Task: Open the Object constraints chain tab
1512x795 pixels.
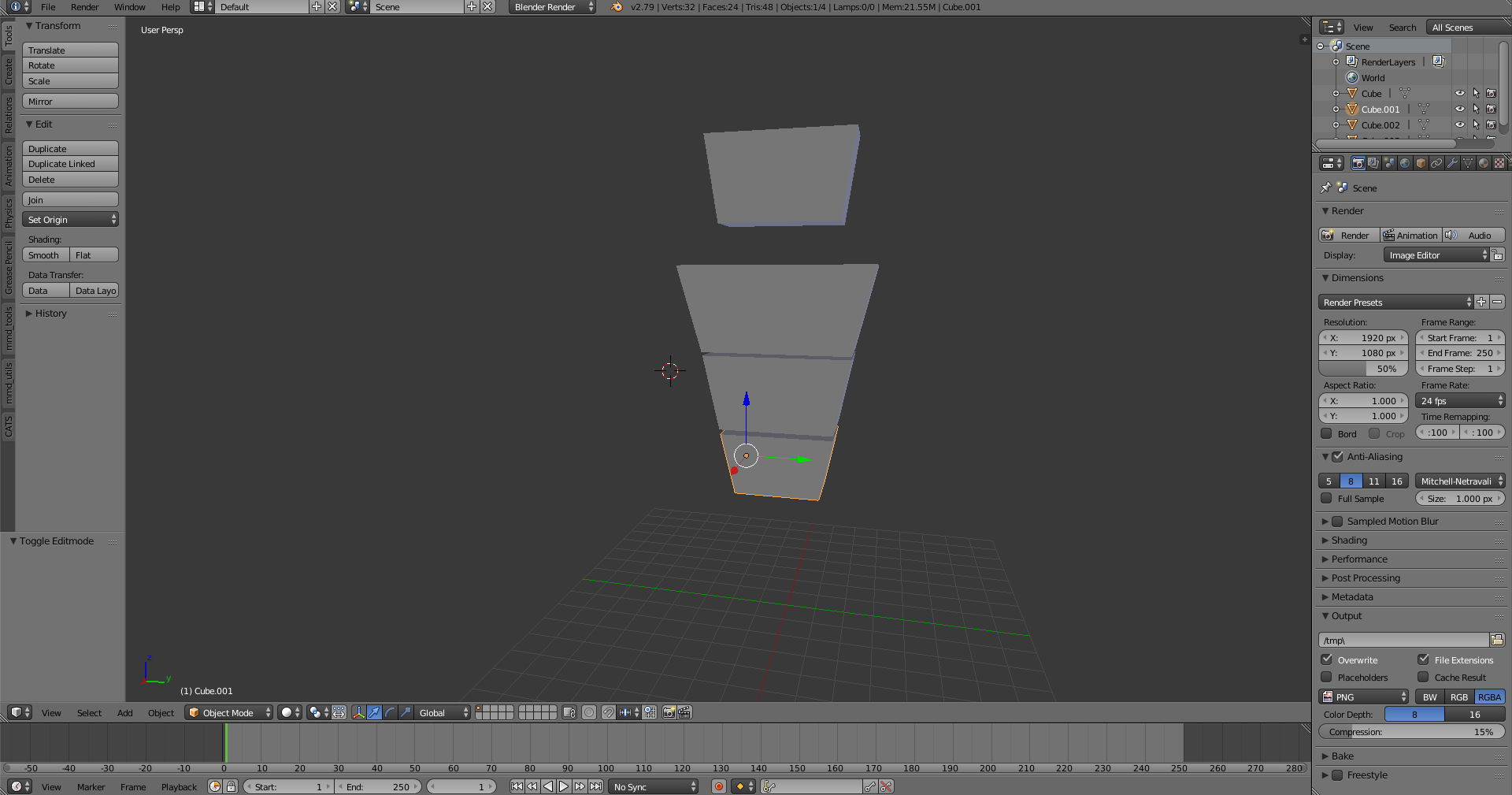Action: (x=1436, y=163)
